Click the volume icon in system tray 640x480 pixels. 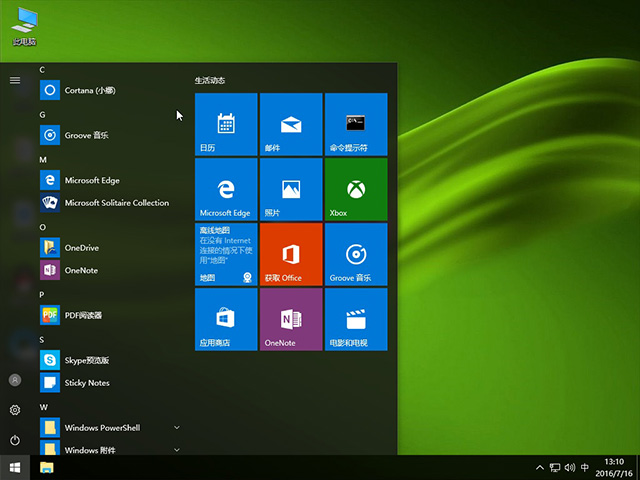569,467
